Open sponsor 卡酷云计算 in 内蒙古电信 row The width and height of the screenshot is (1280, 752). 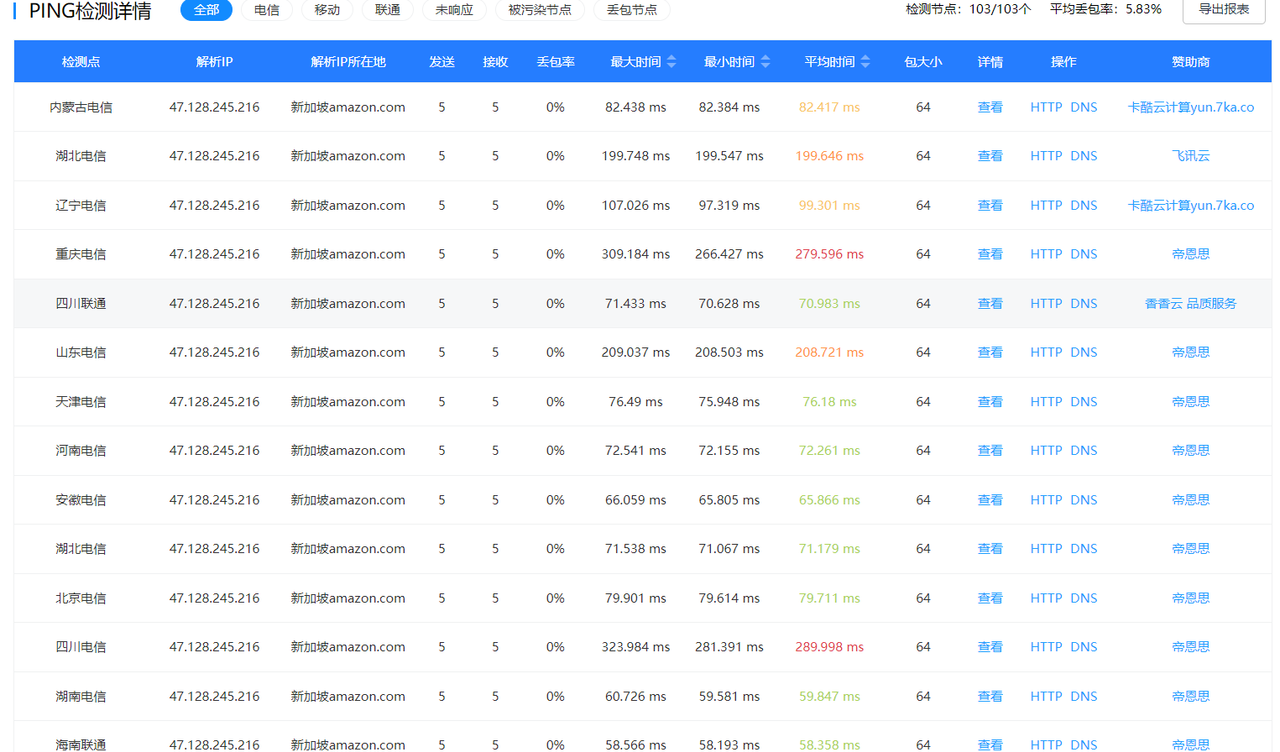(1191, 107)
